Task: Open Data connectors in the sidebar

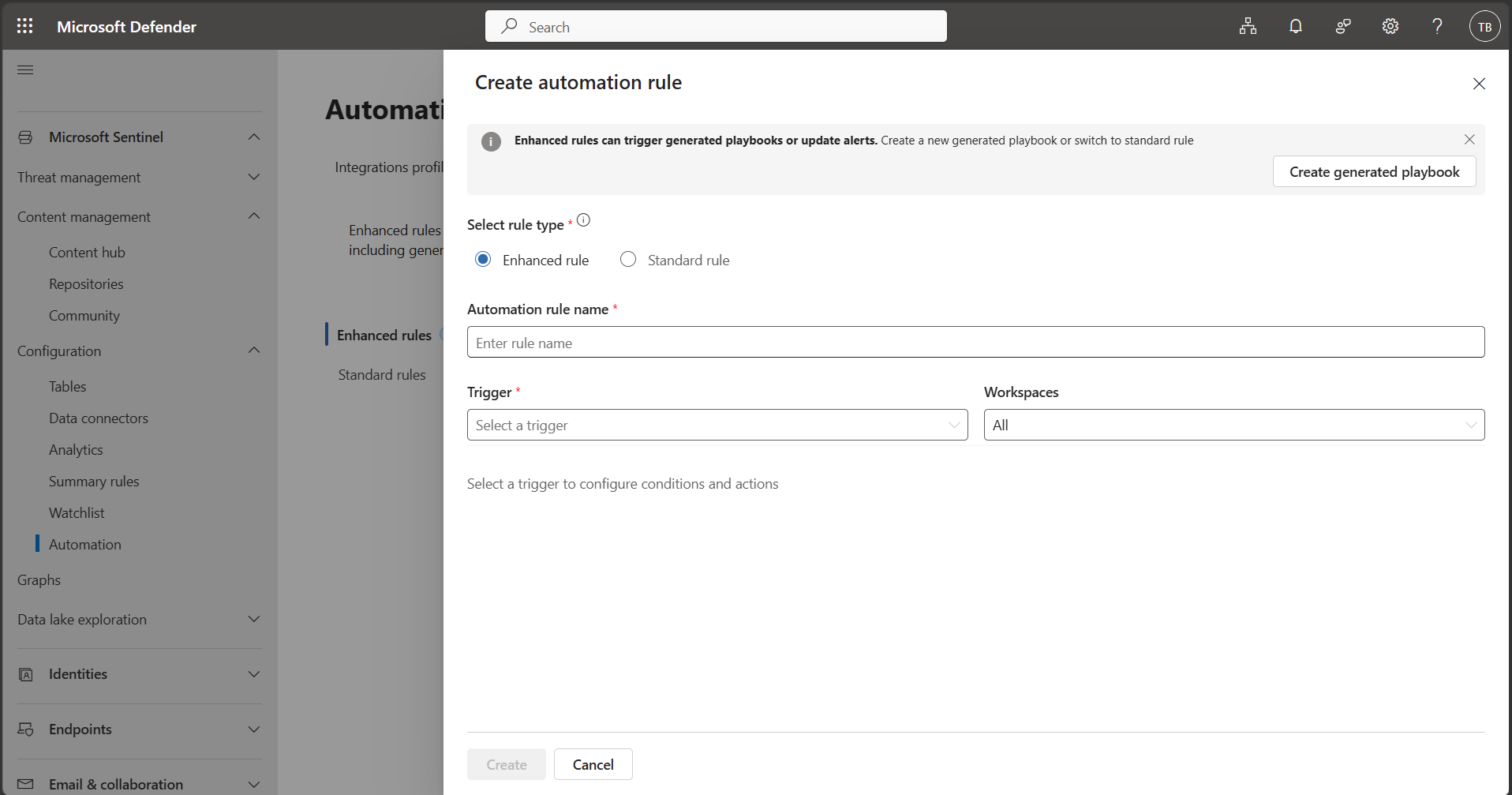Action: 99,418
